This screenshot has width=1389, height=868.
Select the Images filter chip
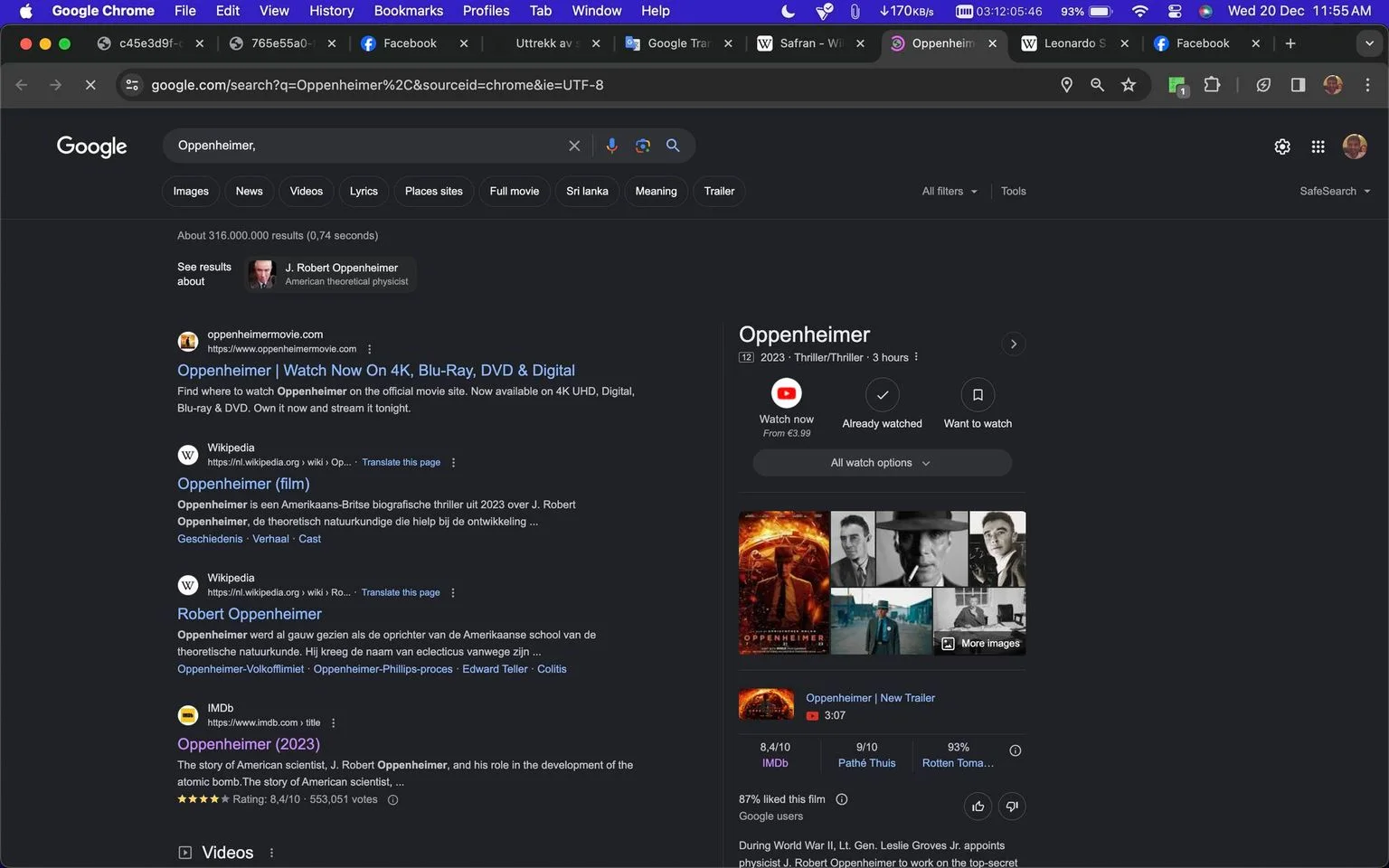point(191,192)
